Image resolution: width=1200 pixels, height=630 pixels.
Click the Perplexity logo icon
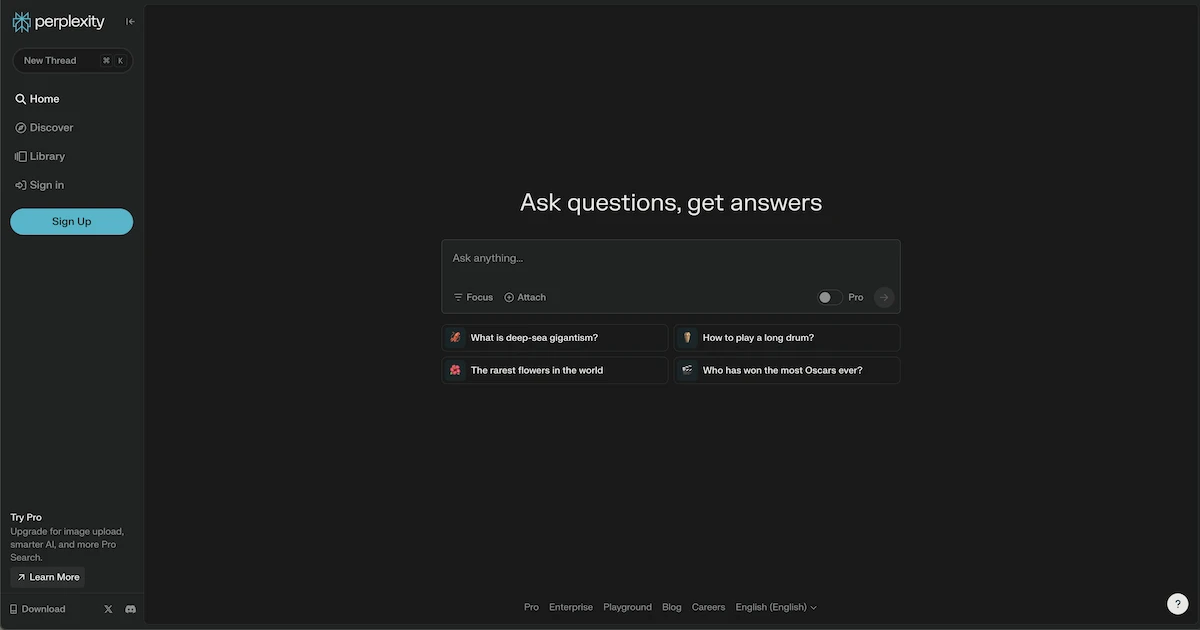coord(21,21)
